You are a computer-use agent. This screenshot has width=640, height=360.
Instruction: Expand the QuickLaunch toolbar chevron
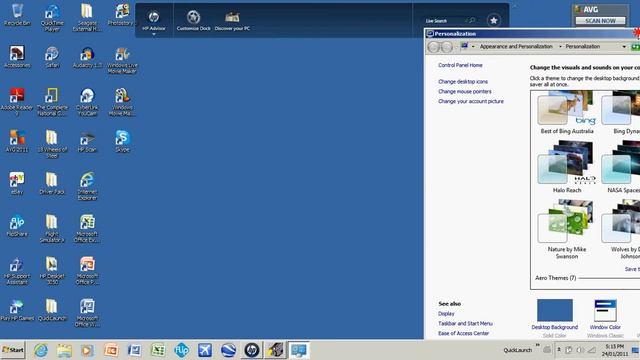[x=538, y=345]
